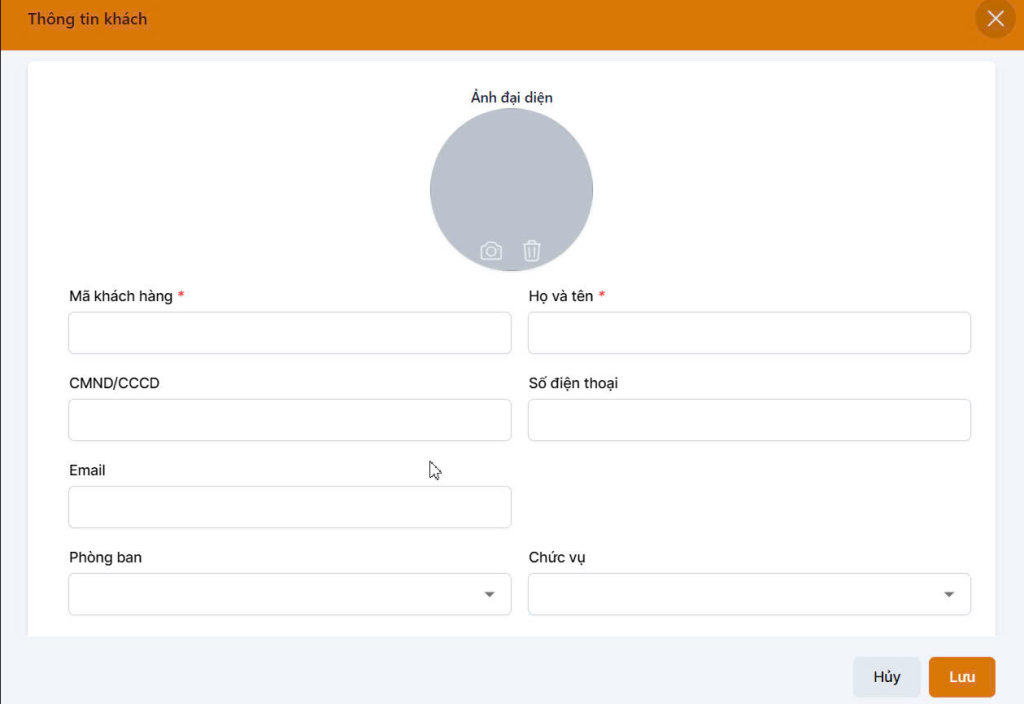Click the Số điện thoại label

click(x=573, y=383)
